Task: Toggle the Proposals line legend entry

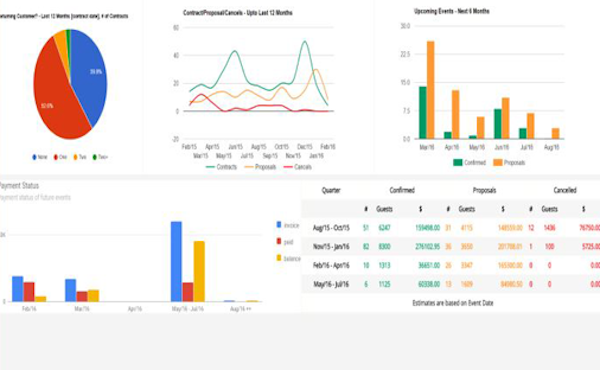Action: pos(260,167)
